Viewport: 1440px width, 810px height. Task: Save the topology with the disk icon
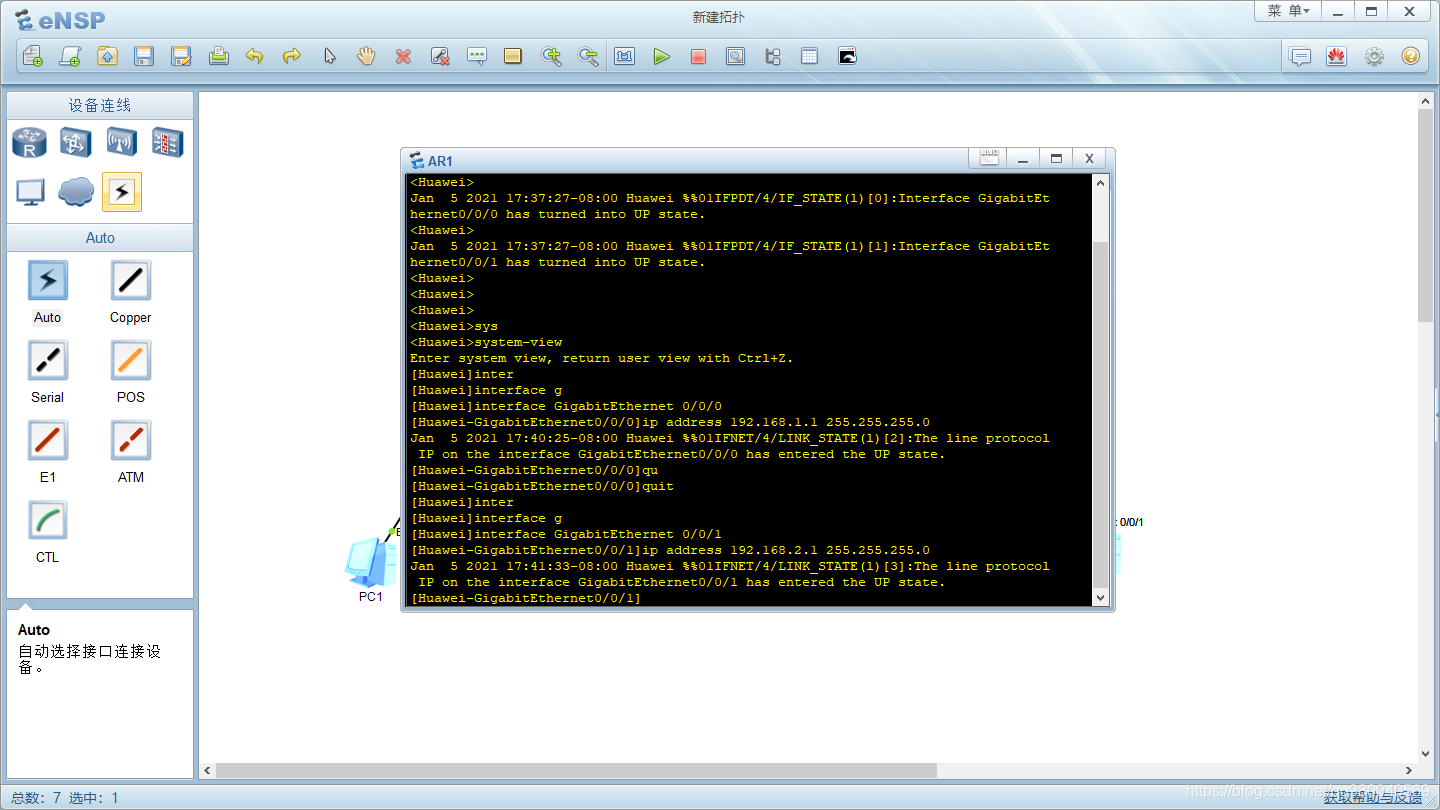(x=144, y=57)
